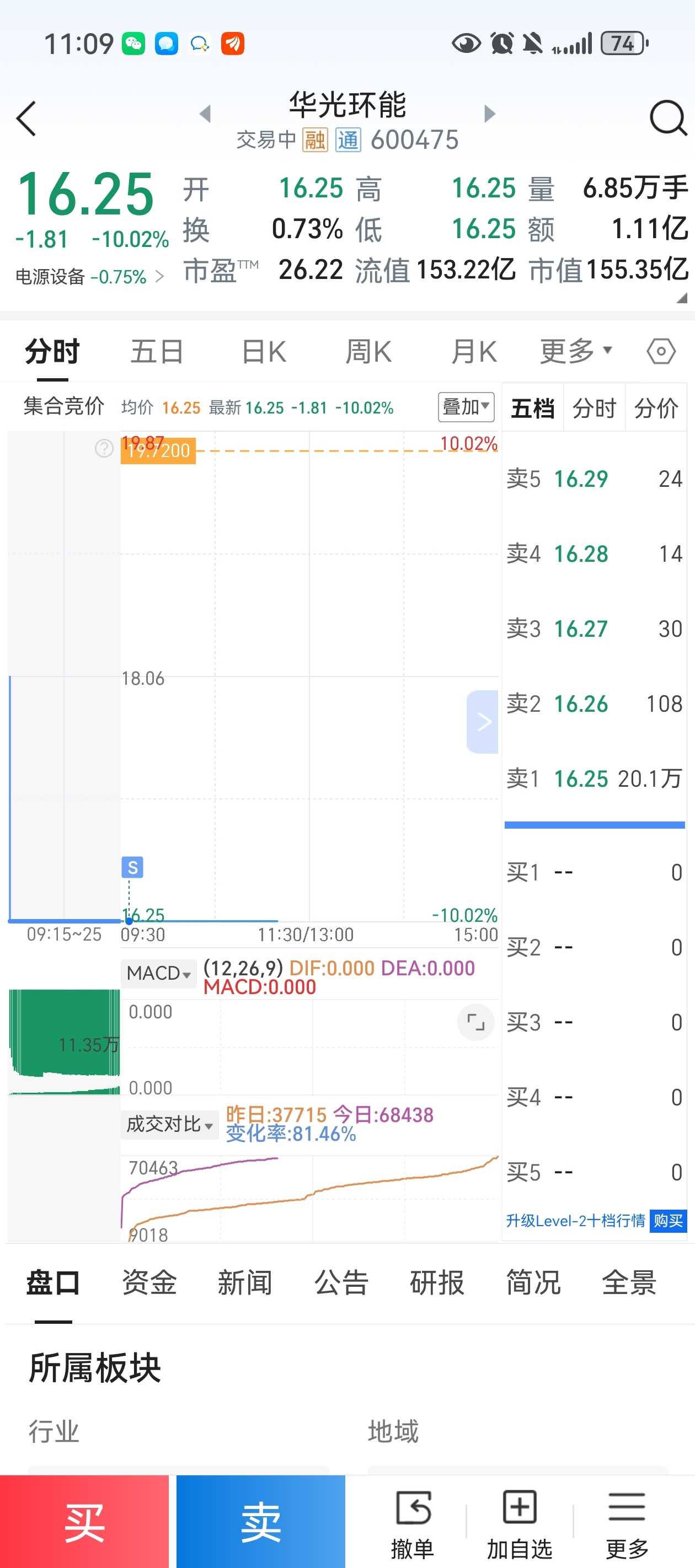Tap the call auction volume bars

point(64,1042)
